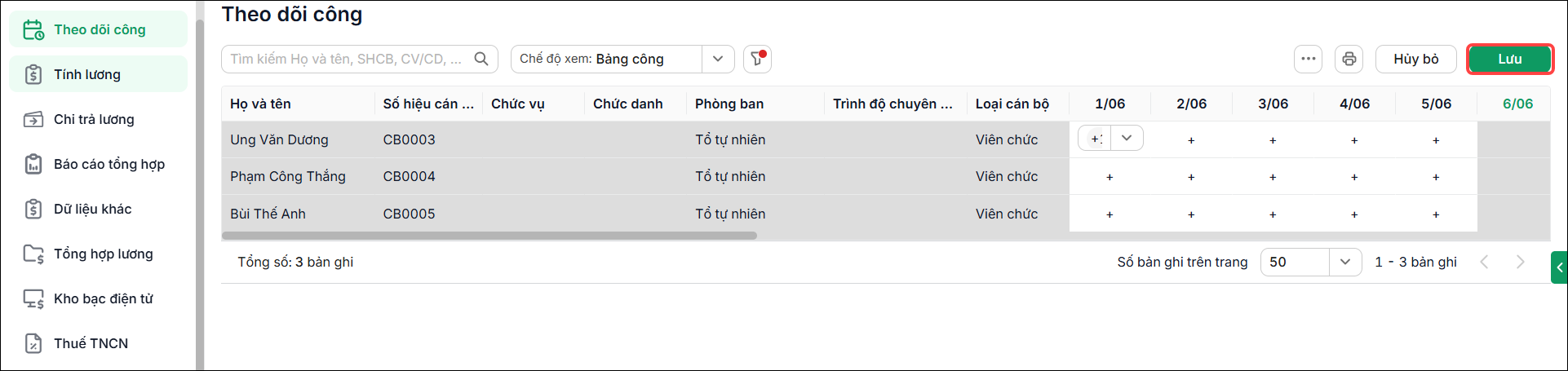Go to previous page arrow

1484,262
